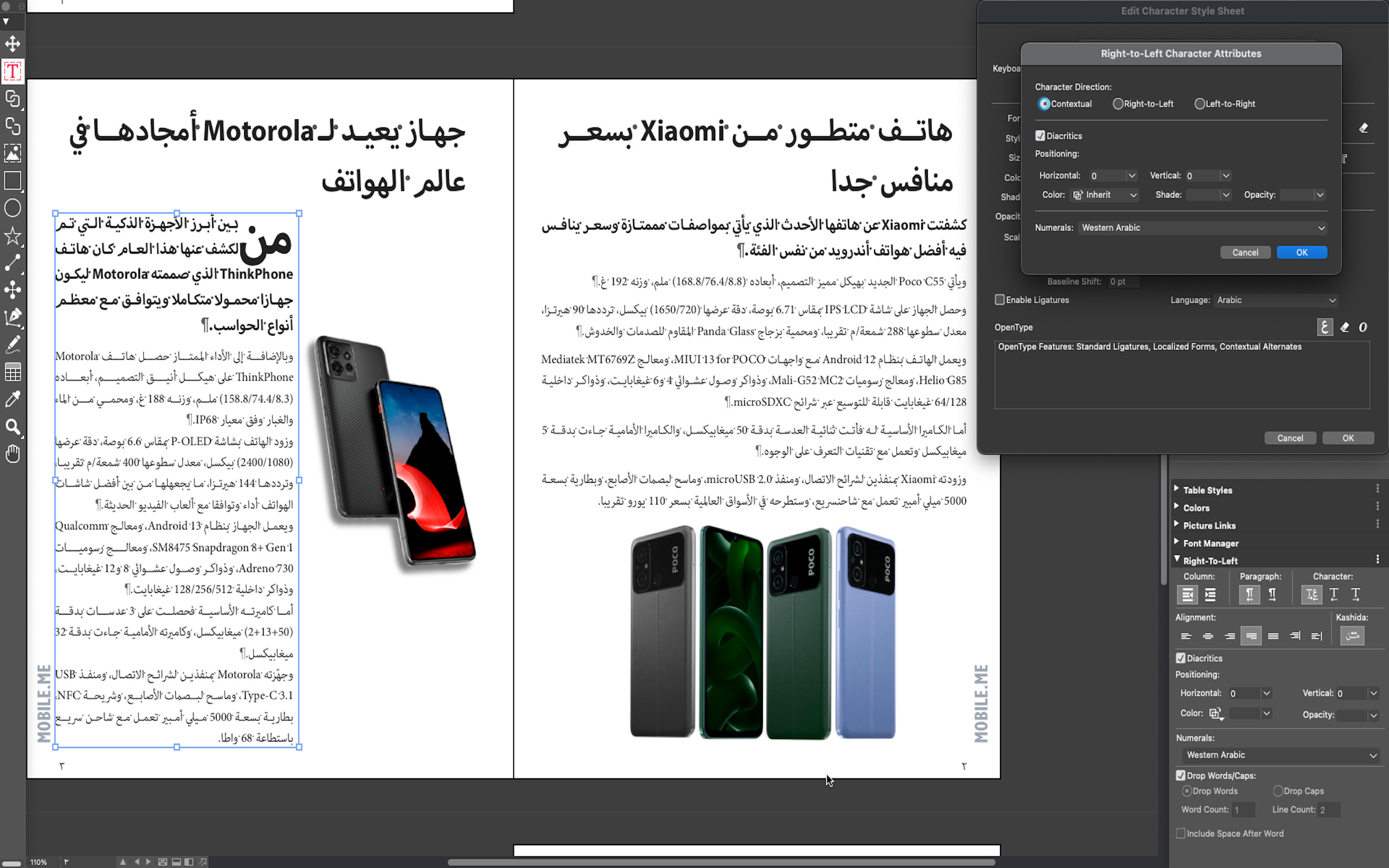
Task: Open Table Styles palette options menu
Action: point(1378,489)
